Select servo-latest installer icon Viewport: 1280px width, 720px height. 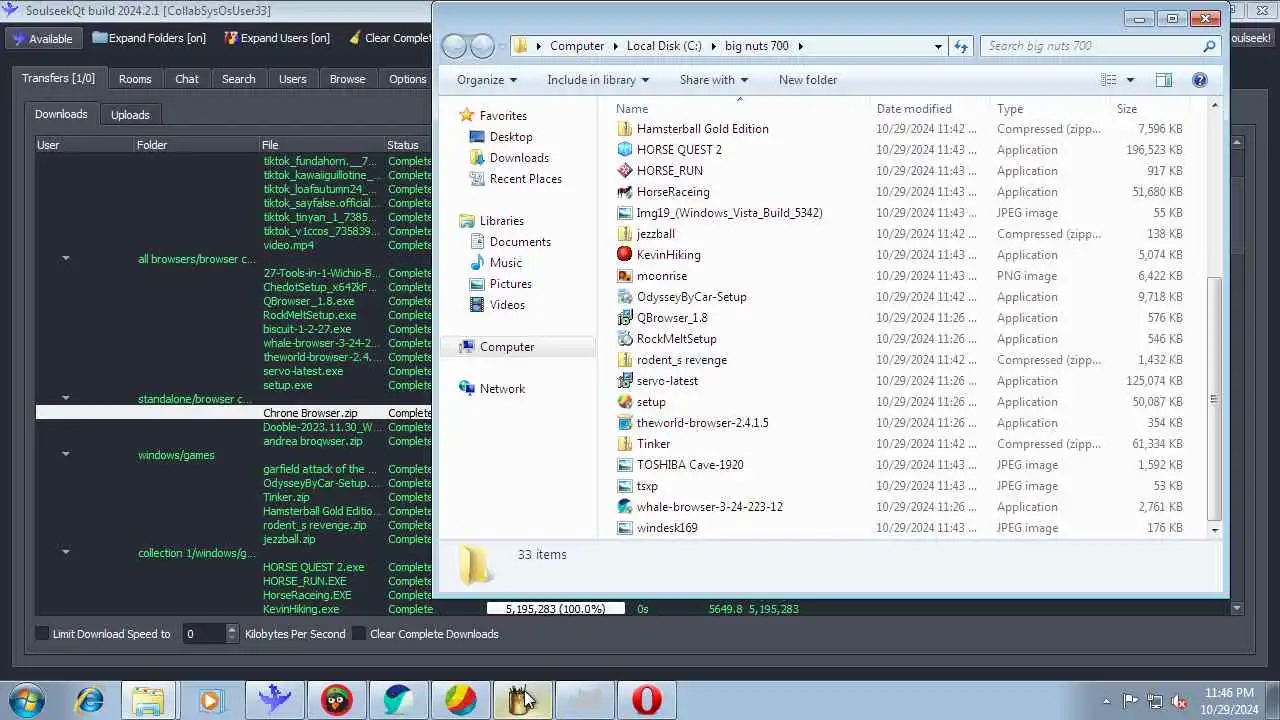625,381
